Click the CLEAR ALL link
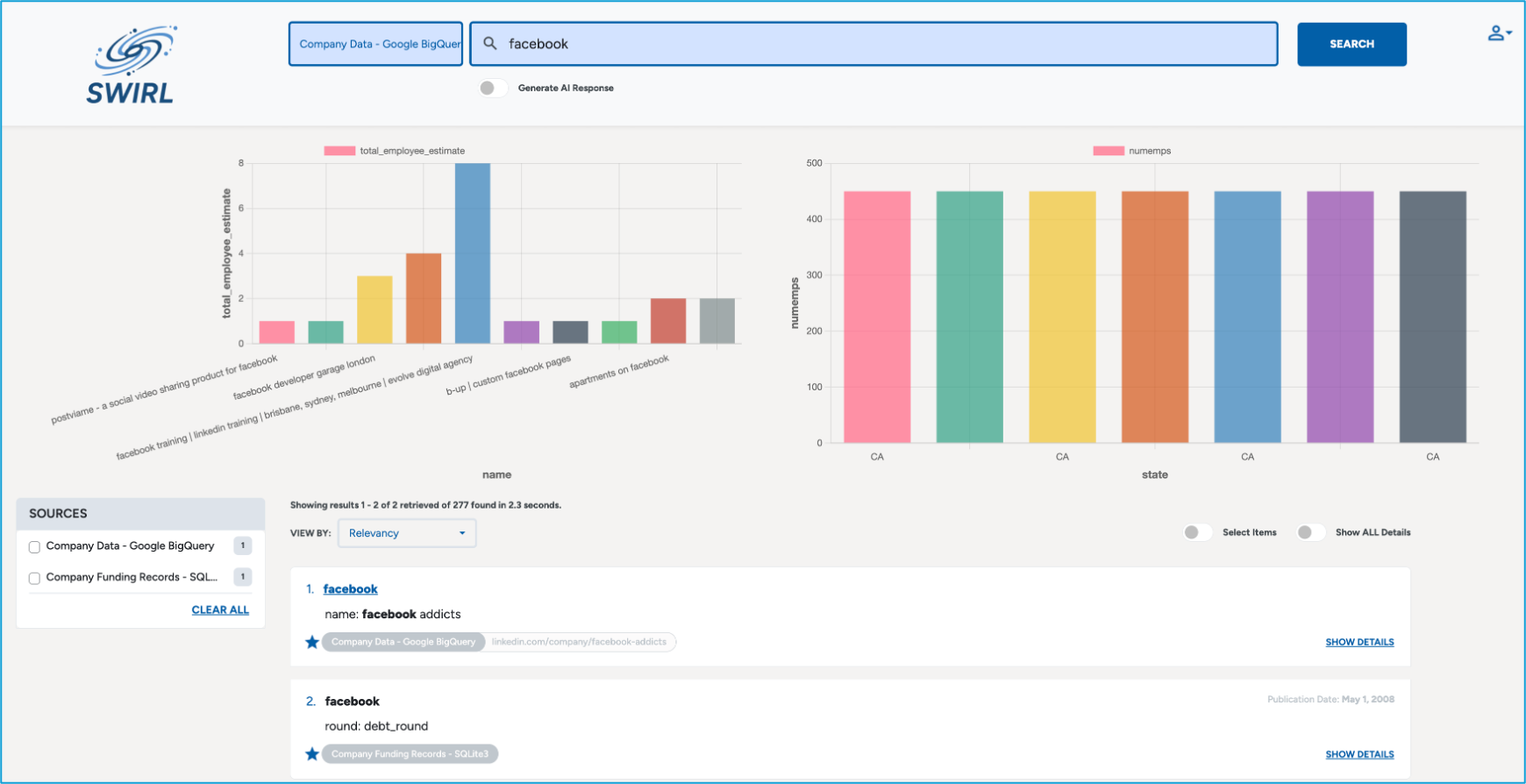This screenshot has height=784, width=1526. pyautogui.click(x=220, y=609)
